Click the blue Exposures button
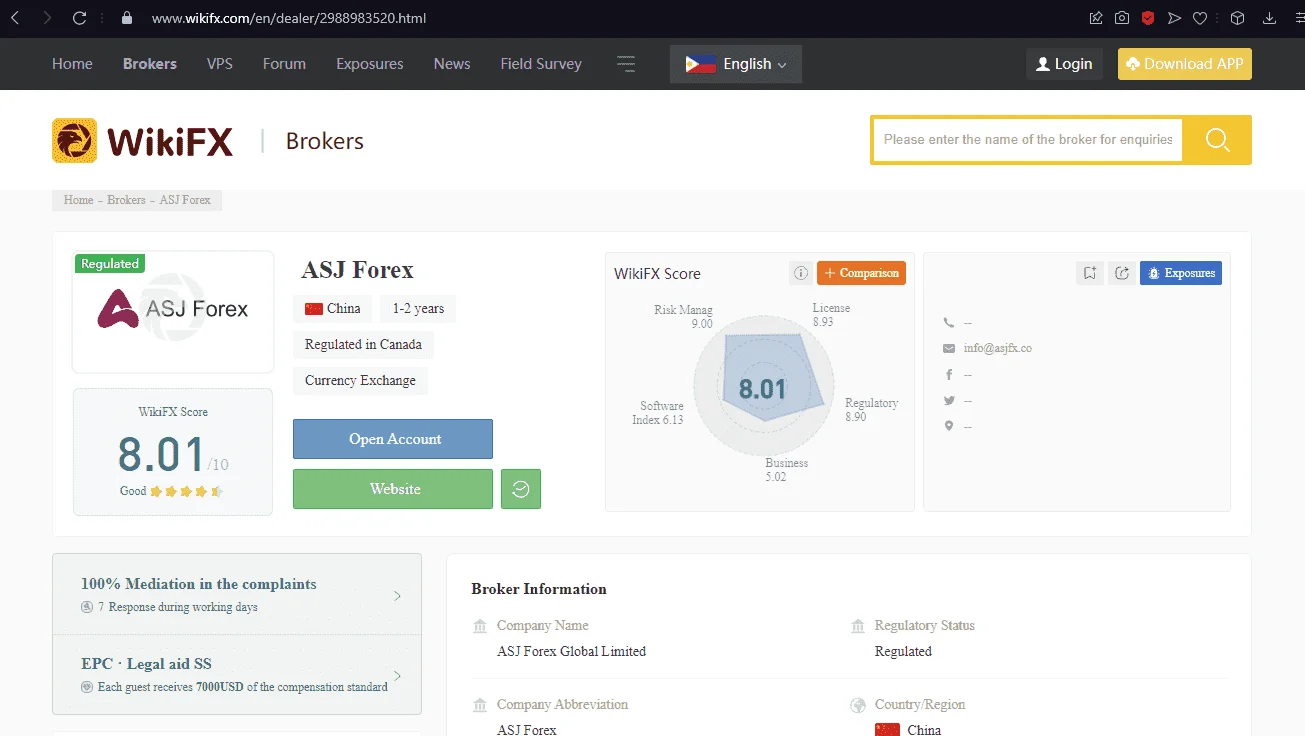This screenshot has width=1305, height=736. [x=1181, y=273]
